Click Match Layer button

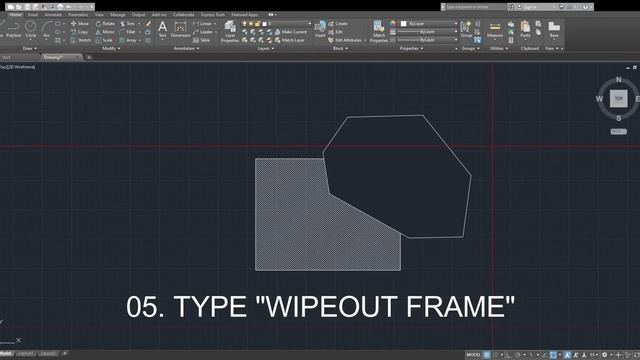(x=290, y=40)
